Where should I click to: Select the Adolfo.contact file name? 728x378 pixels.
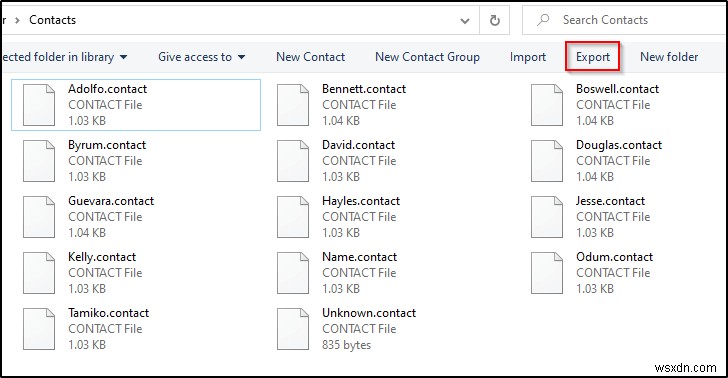108,89
